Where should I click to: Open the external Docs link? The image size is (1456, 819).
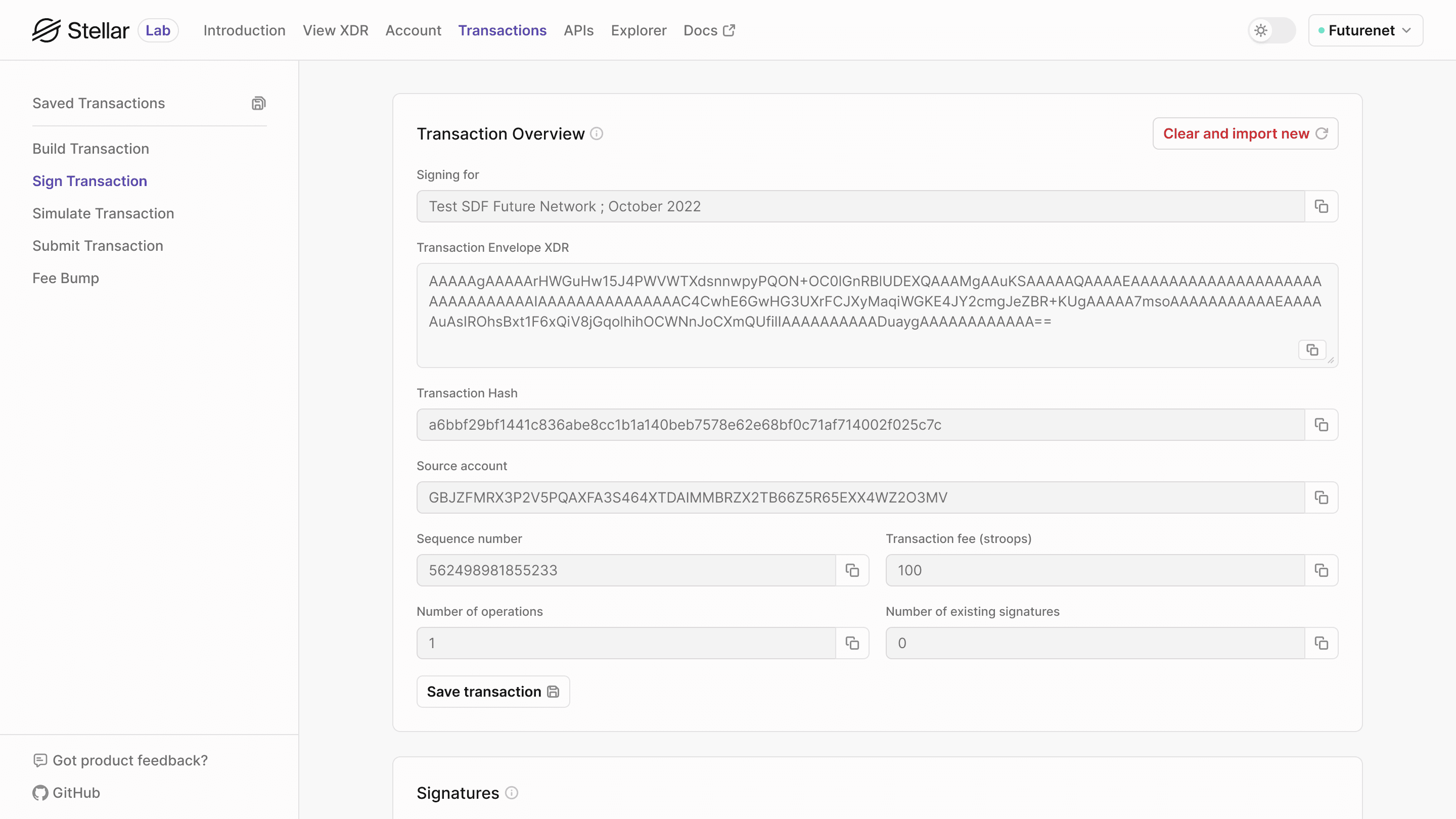pyautogui.click(x=709, y=30)
